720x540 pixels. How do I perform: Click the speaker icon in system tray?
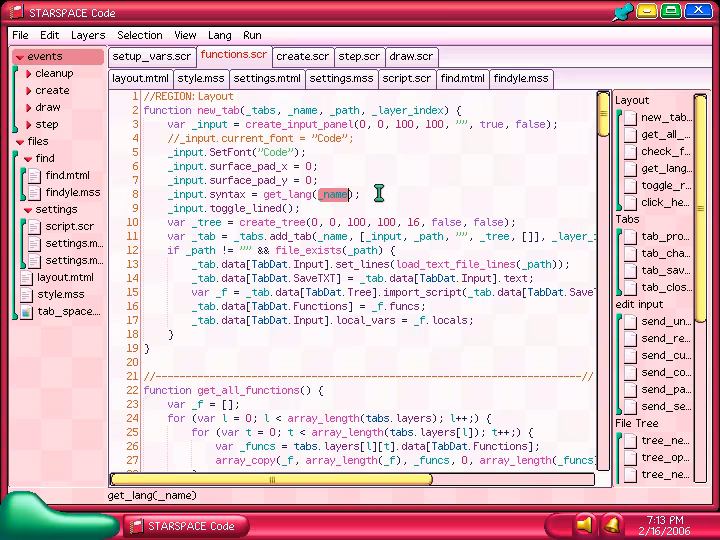[x=585, y=524]
